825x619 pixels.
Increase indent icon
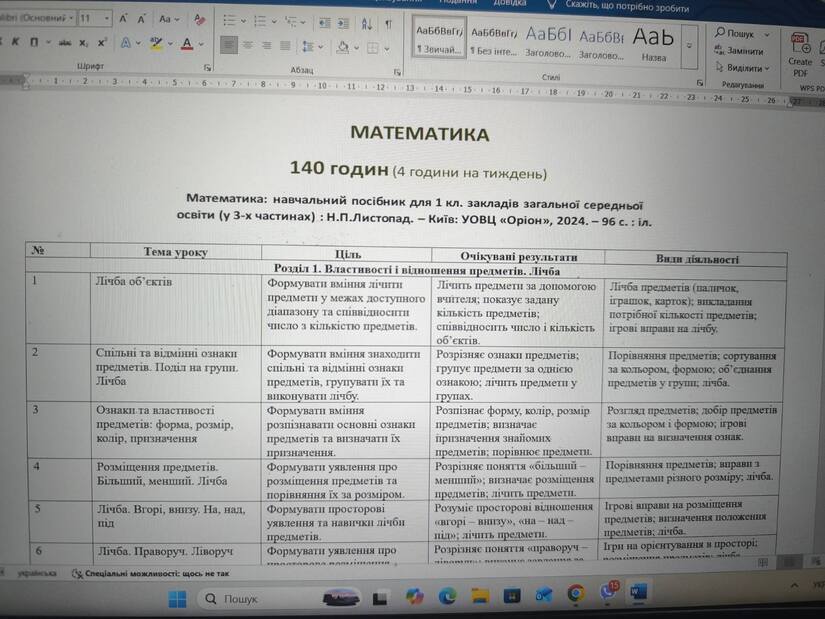(x=344, y=23)
